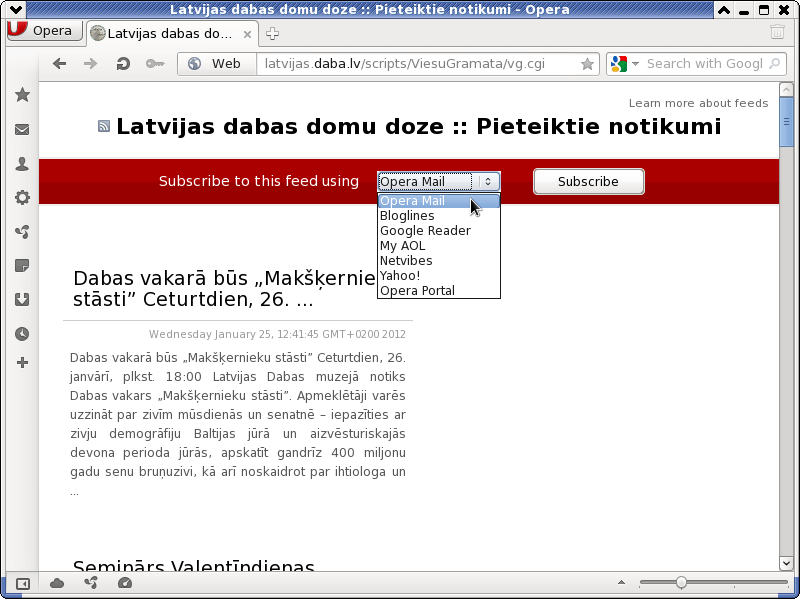Open zoom options arrow next to zoom slider
Viewport: 800px width, 599px height.
(621, 582)
